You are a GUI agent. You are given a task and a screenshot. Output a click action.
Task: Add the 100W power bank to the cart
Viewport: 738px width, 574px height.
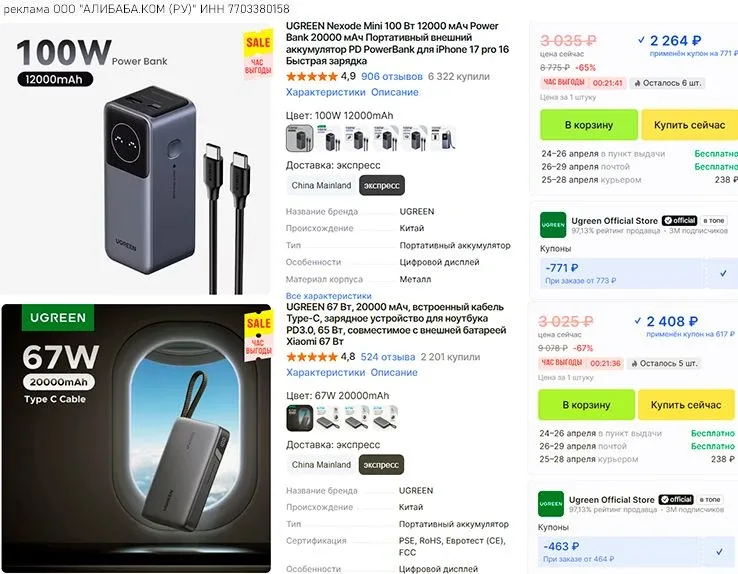tap(589, 125)
